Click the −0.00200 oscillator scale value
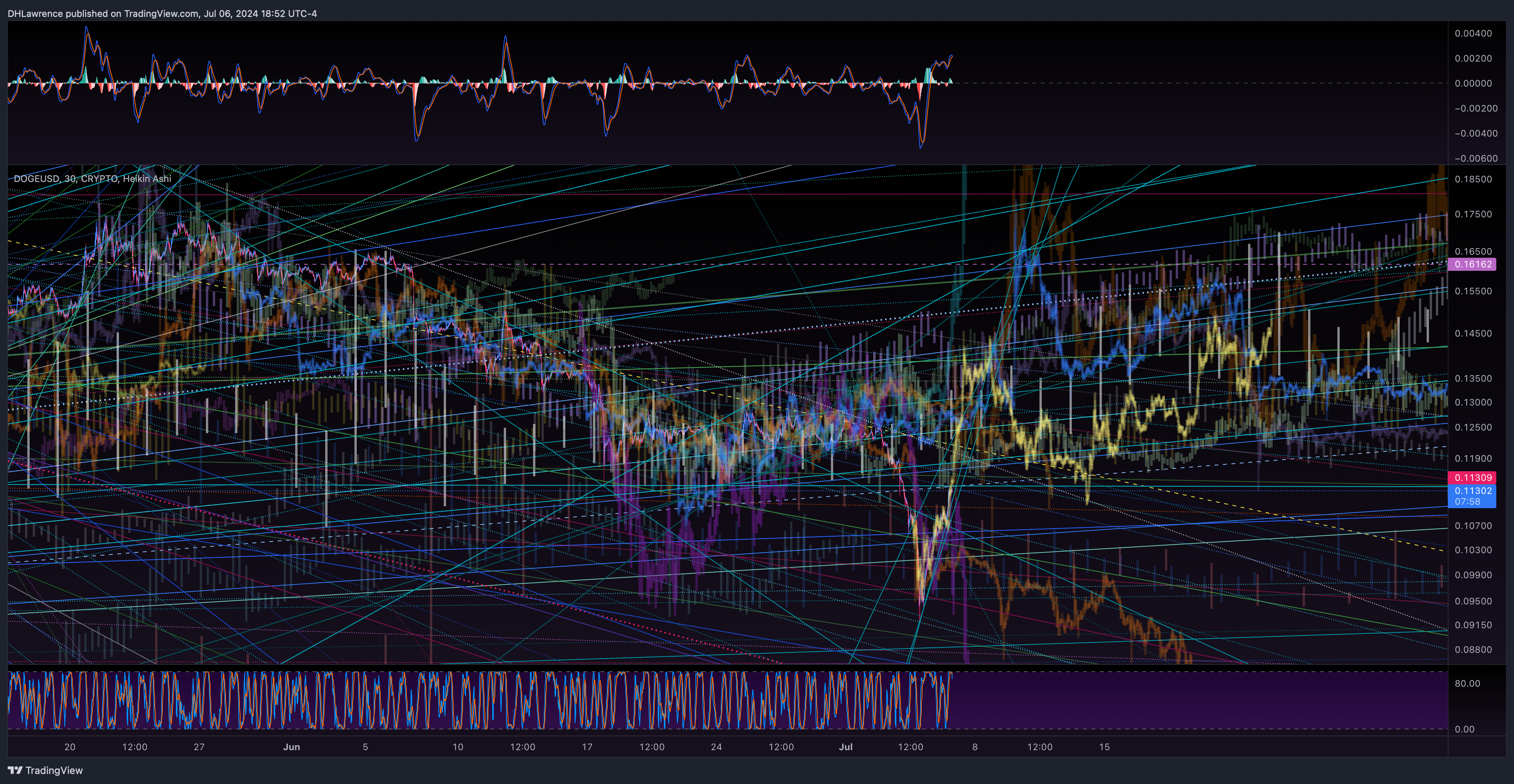This screenshot has width=1514, height=784. [x=1476, y=109]
